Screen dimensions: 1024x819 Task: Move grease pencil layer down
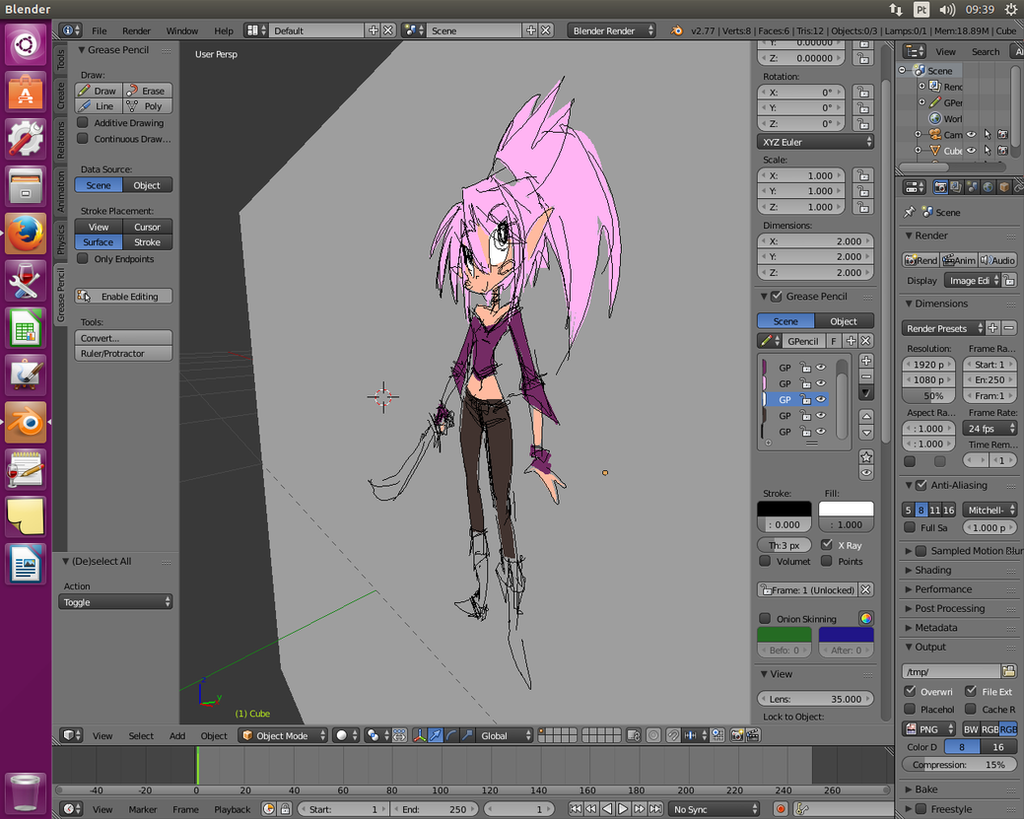pyautogui.click(x=866, y=432)
